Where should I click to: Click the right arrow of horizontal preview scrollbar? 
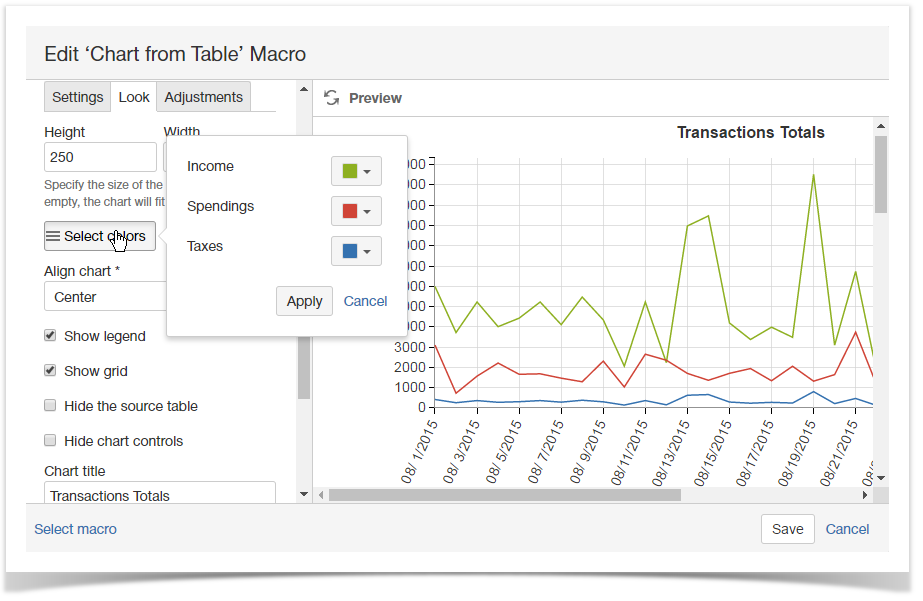tap(866, 493)
